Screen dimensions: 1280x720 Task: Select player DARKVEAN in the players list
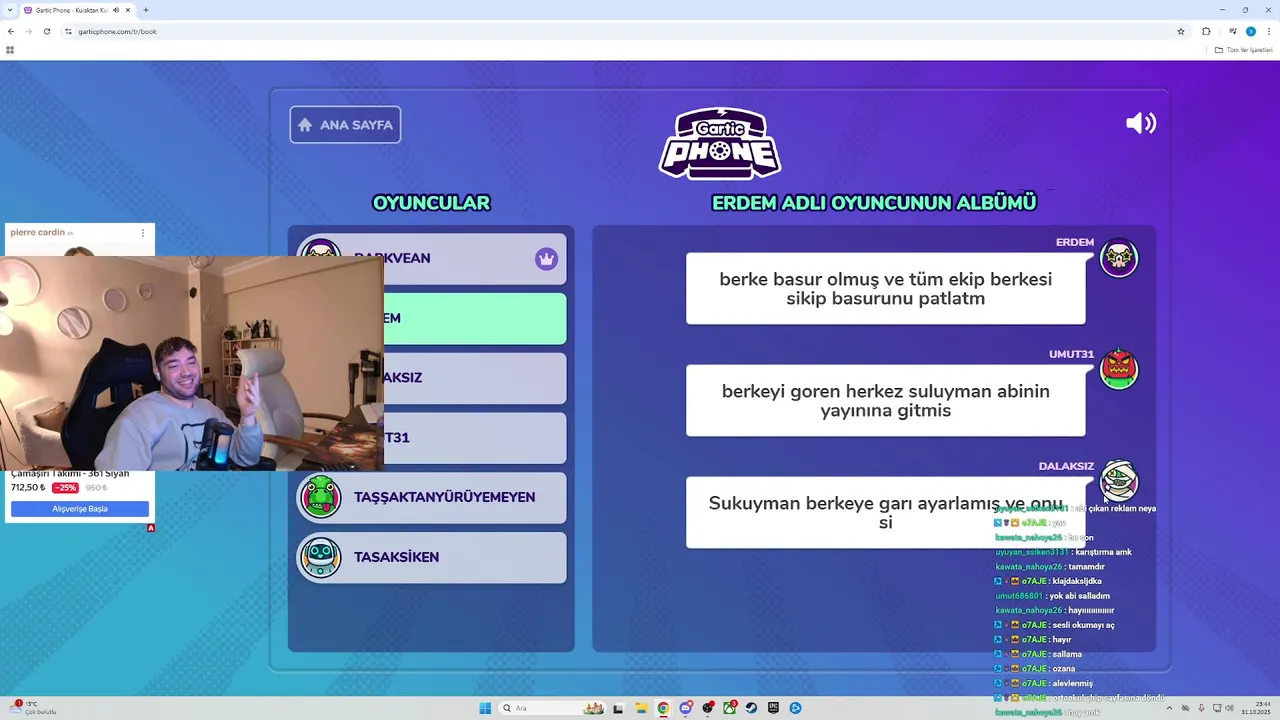[x=432, y=258]
